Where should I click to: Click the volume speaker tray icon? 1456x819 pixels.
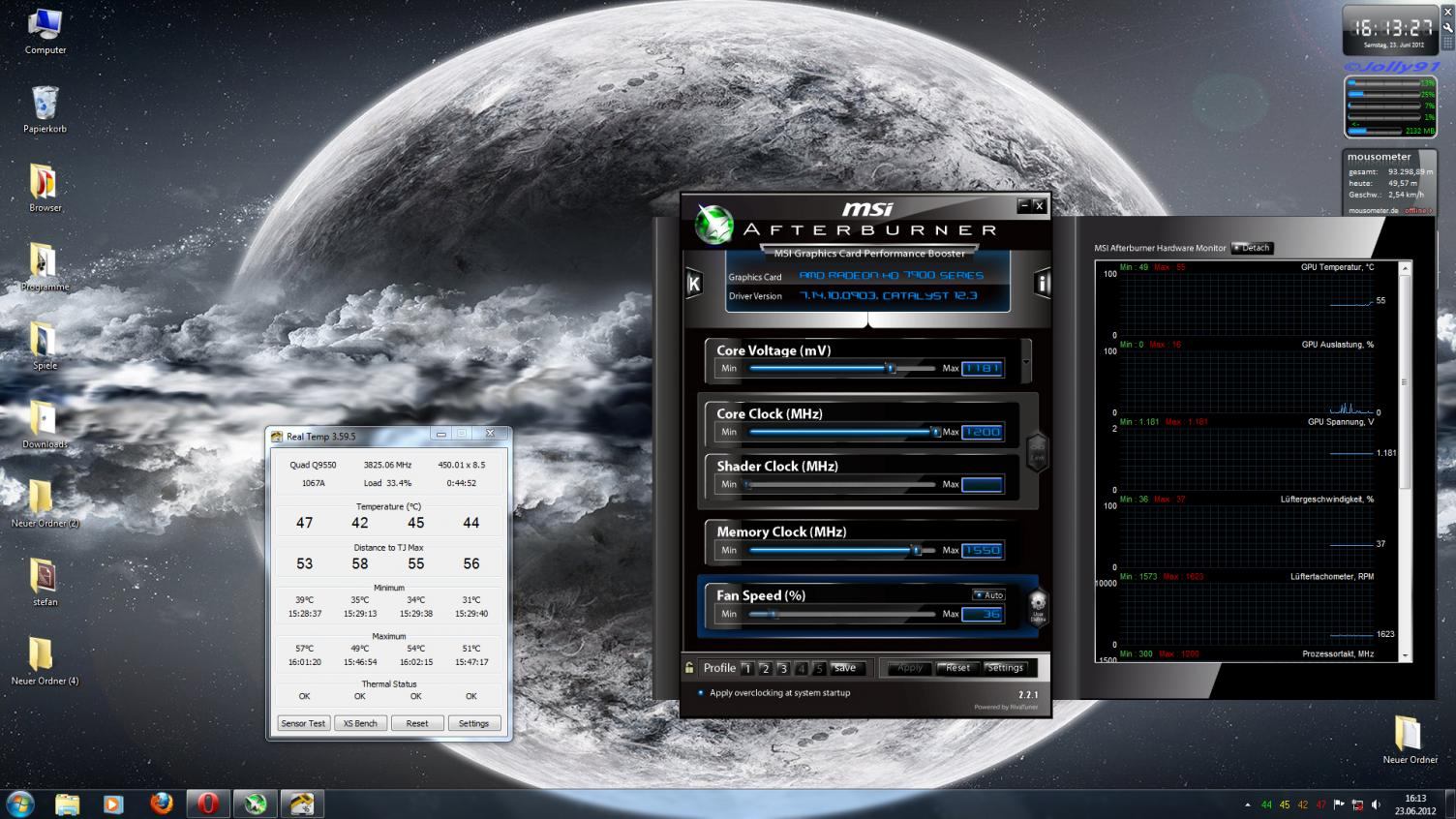tap(1376, 804)
